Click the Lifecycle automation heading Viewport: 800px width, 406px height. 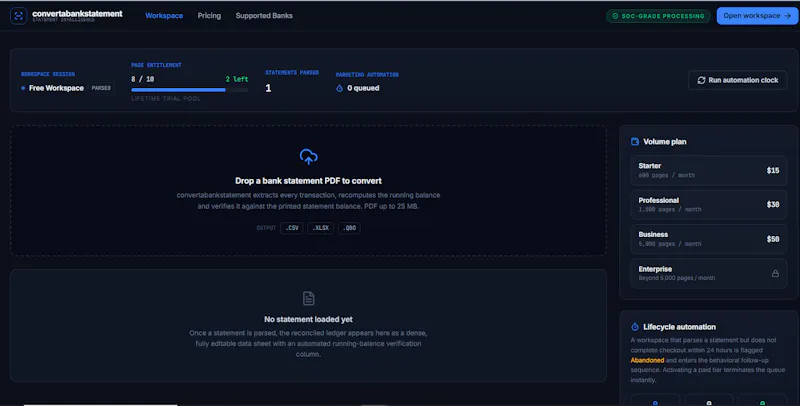(x=679, y=327)
